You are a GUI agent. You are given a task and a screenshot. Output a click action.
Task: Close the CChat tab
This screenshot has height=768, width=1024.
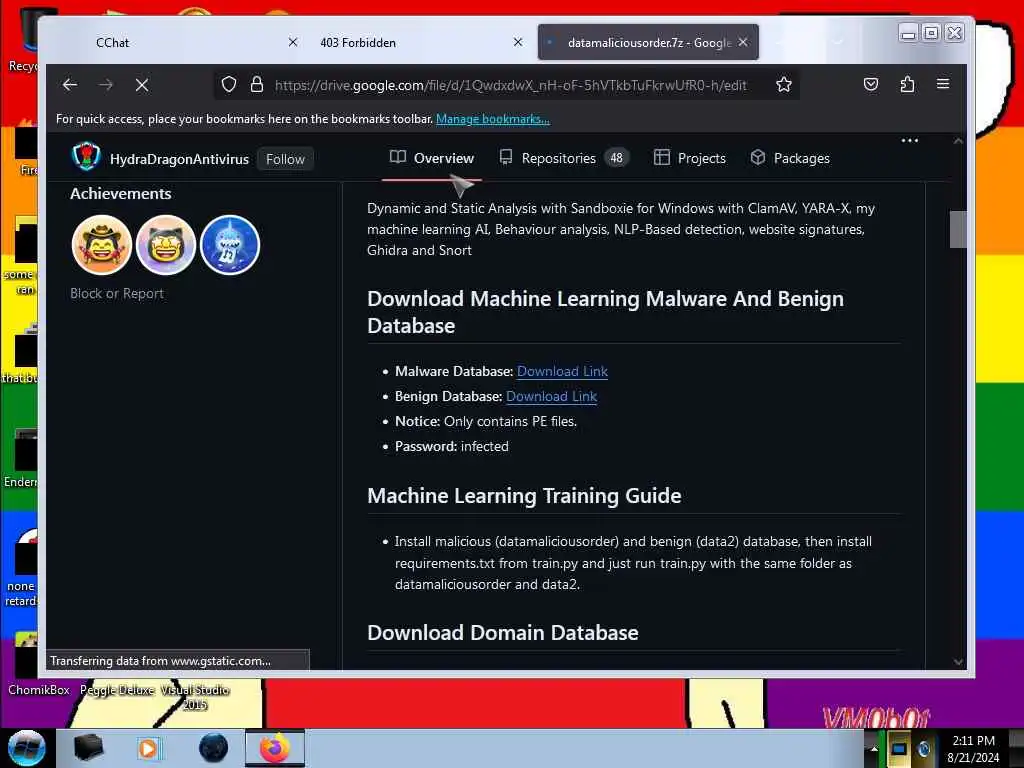pos(293,42)
